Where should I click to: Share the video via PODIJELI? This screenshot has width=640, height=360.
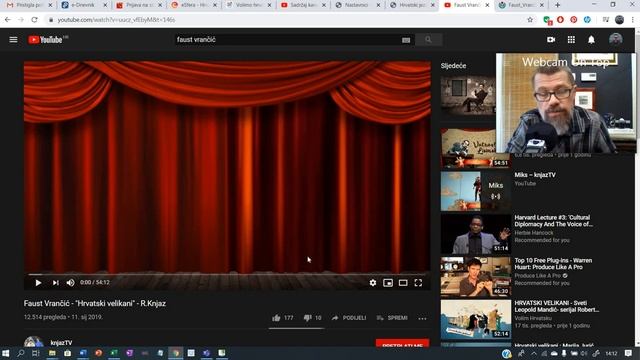click(x=349, y=318)
